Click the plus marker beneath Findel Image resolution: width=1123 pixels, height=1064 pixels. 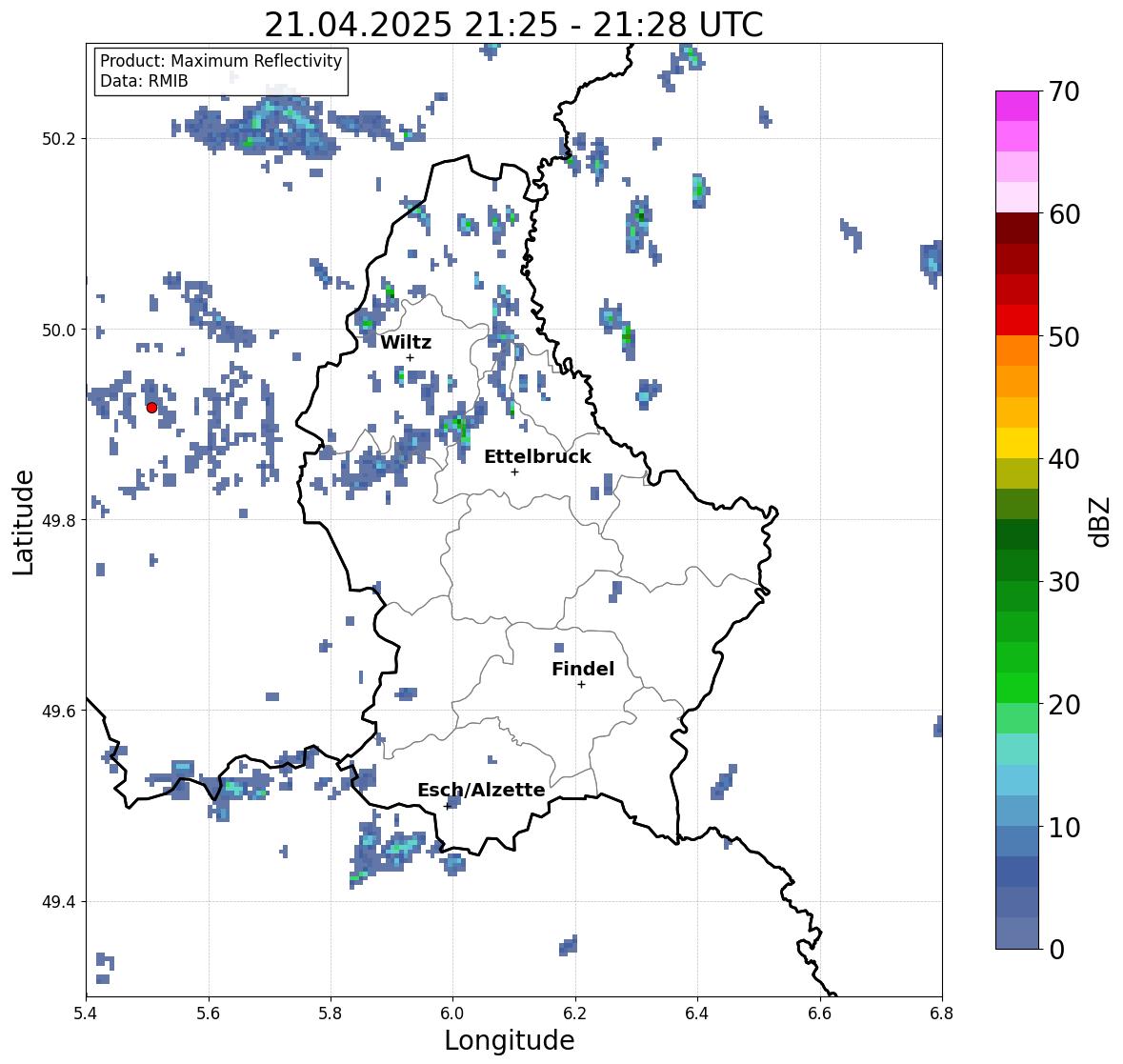(582, 685)
